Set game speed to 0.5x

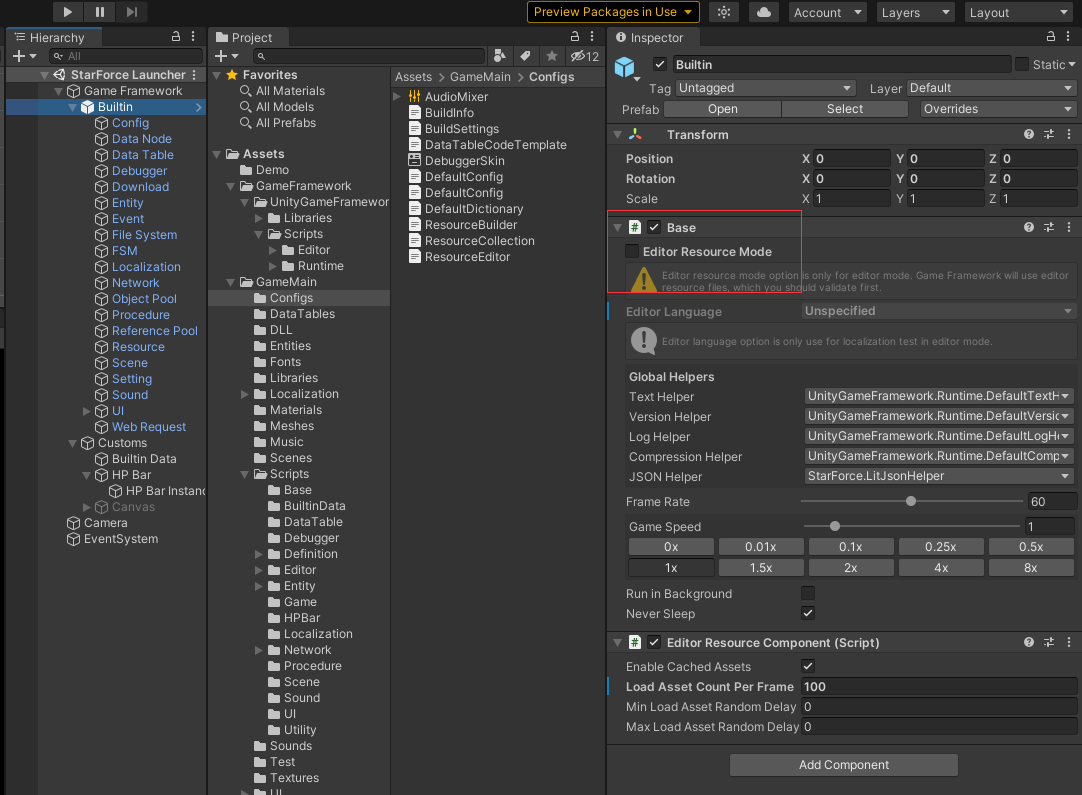coord(1031,547)
